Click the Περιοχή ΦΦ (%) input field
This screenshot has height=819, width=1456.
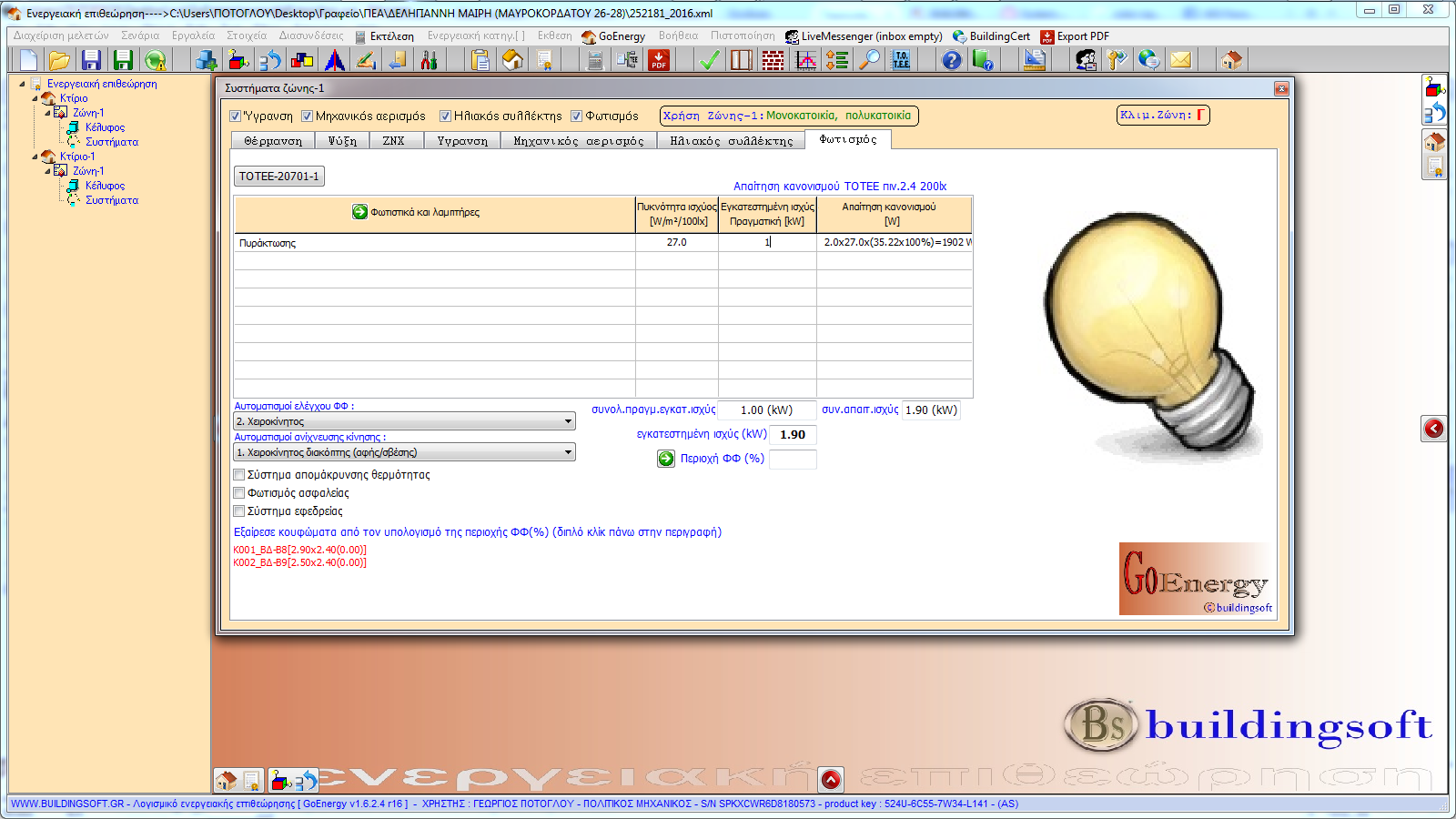click(793, 459)
